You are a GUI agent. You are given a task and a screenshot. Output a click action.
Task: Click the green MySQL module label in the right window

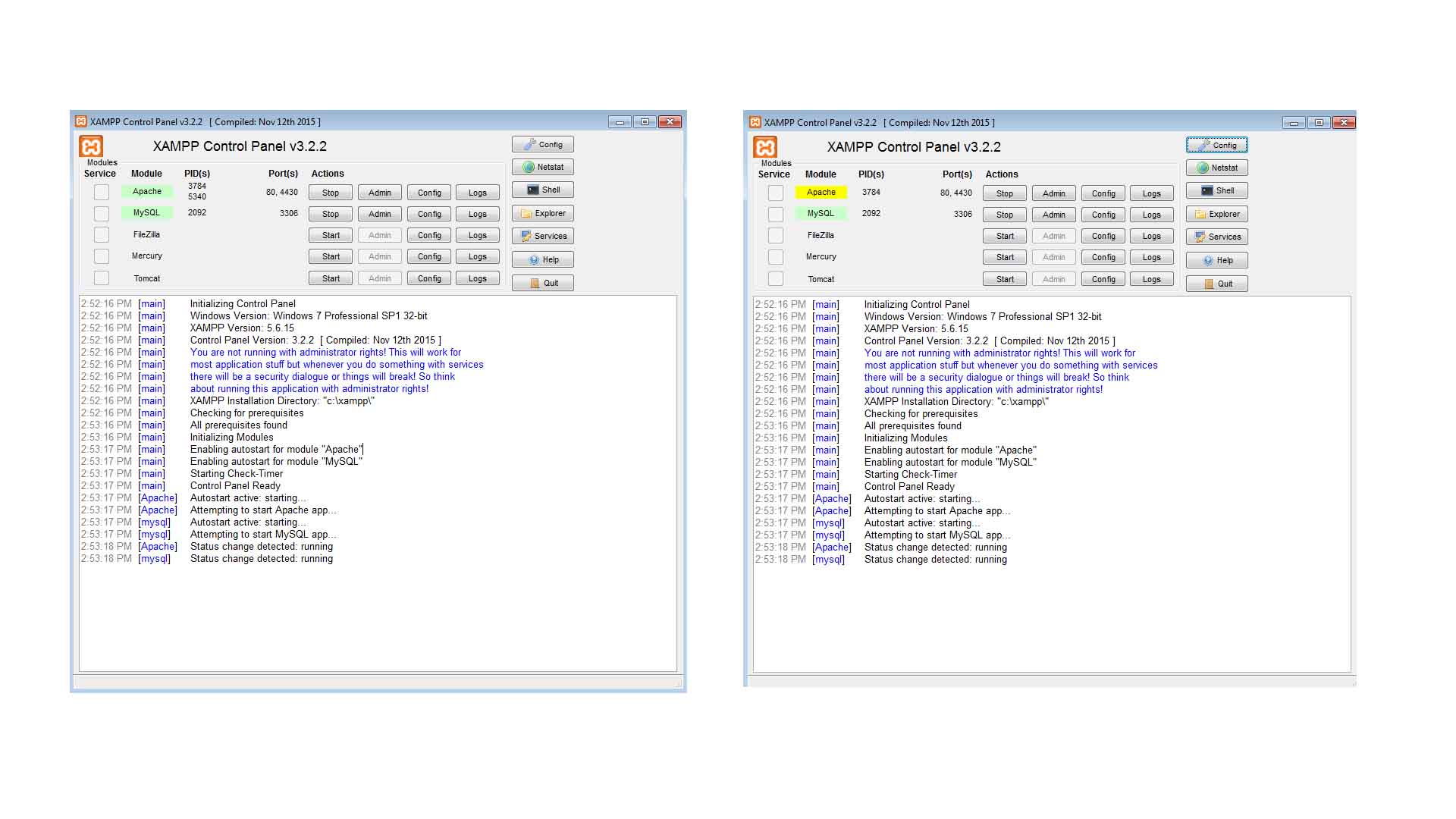(821, 213)
